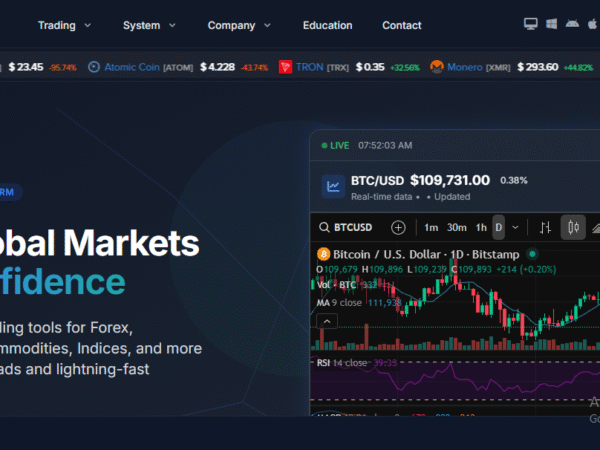The height and width of the screenshot is (450, 600).
Task: Click the TRON logo icon in ticker
Action: (285, 67)
